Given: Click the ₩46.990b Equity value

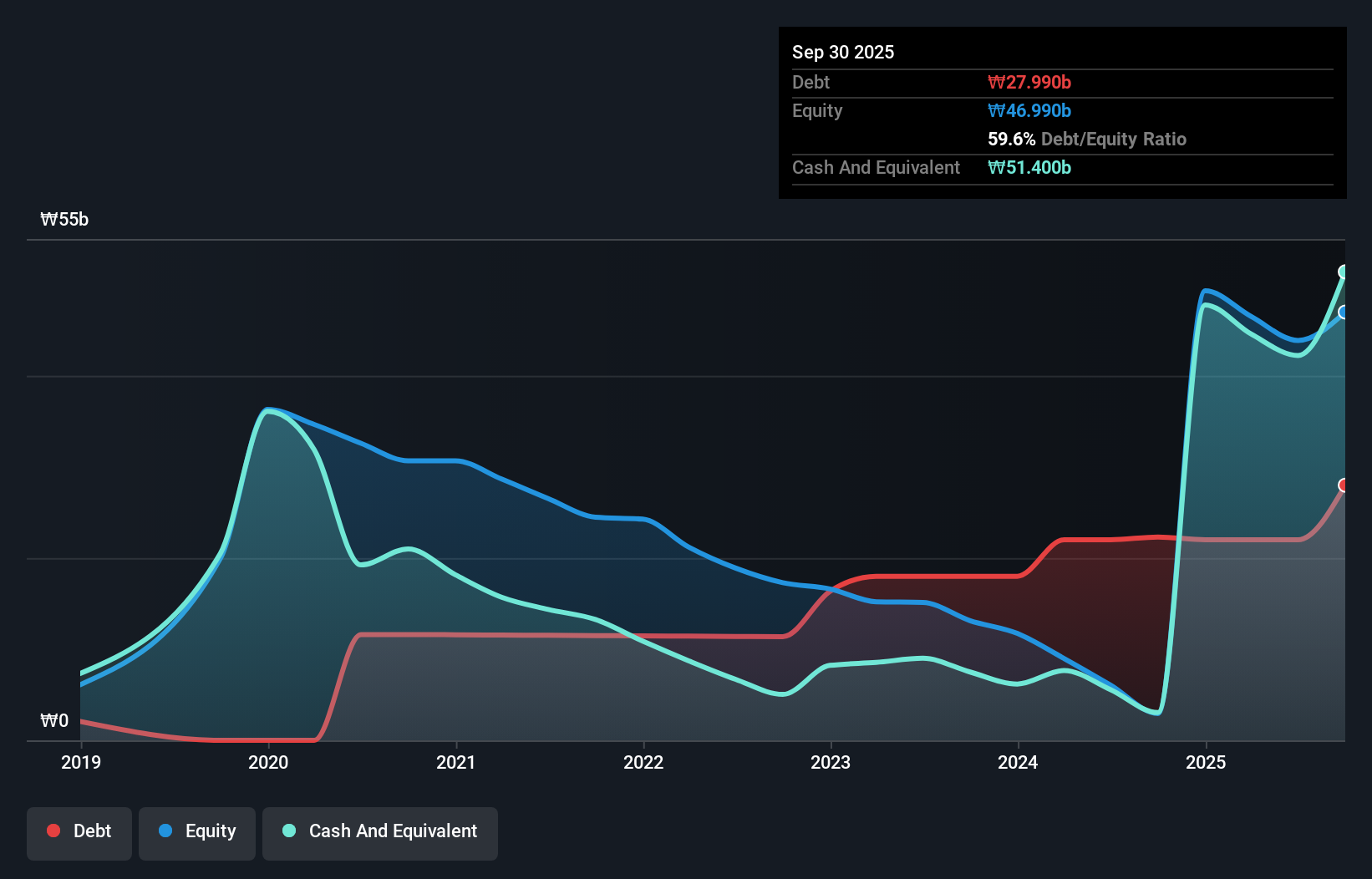Looking at the screenshot, I should [1029, 110].
